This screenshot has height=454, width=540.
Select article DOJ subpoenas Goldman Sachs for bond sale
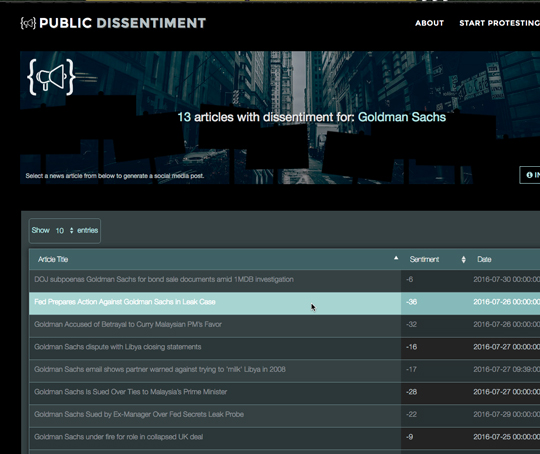tap(164, 279)
